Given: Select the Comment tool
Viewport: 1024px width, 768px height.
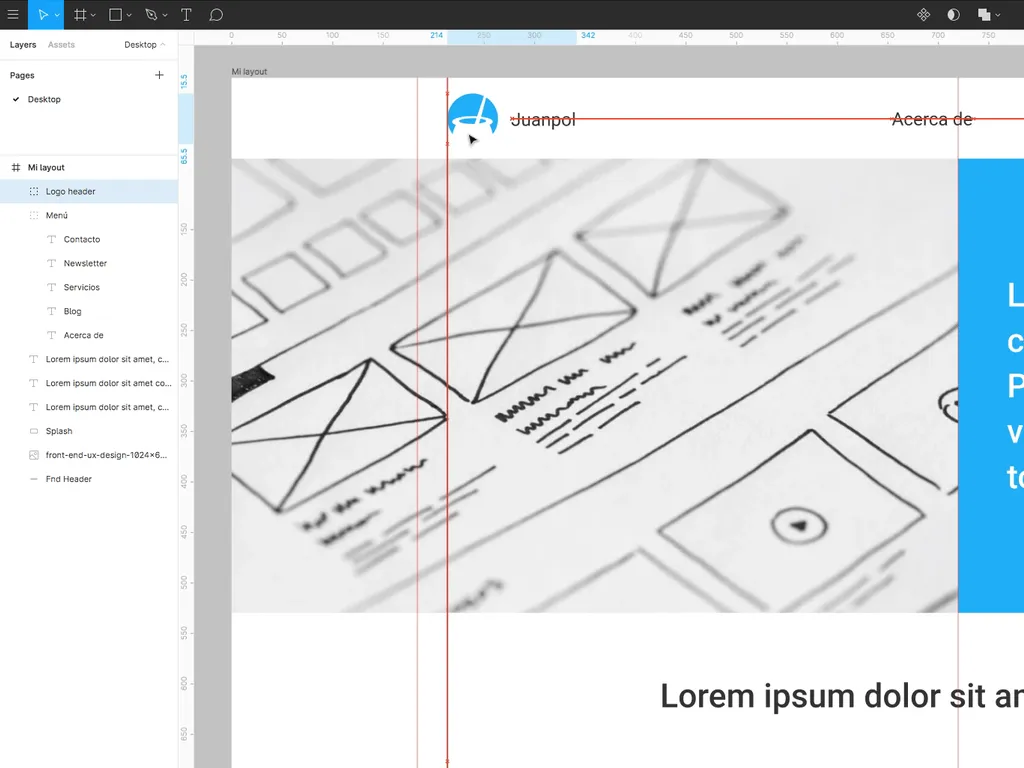Looking at the screenshot, I should (216, 14).
